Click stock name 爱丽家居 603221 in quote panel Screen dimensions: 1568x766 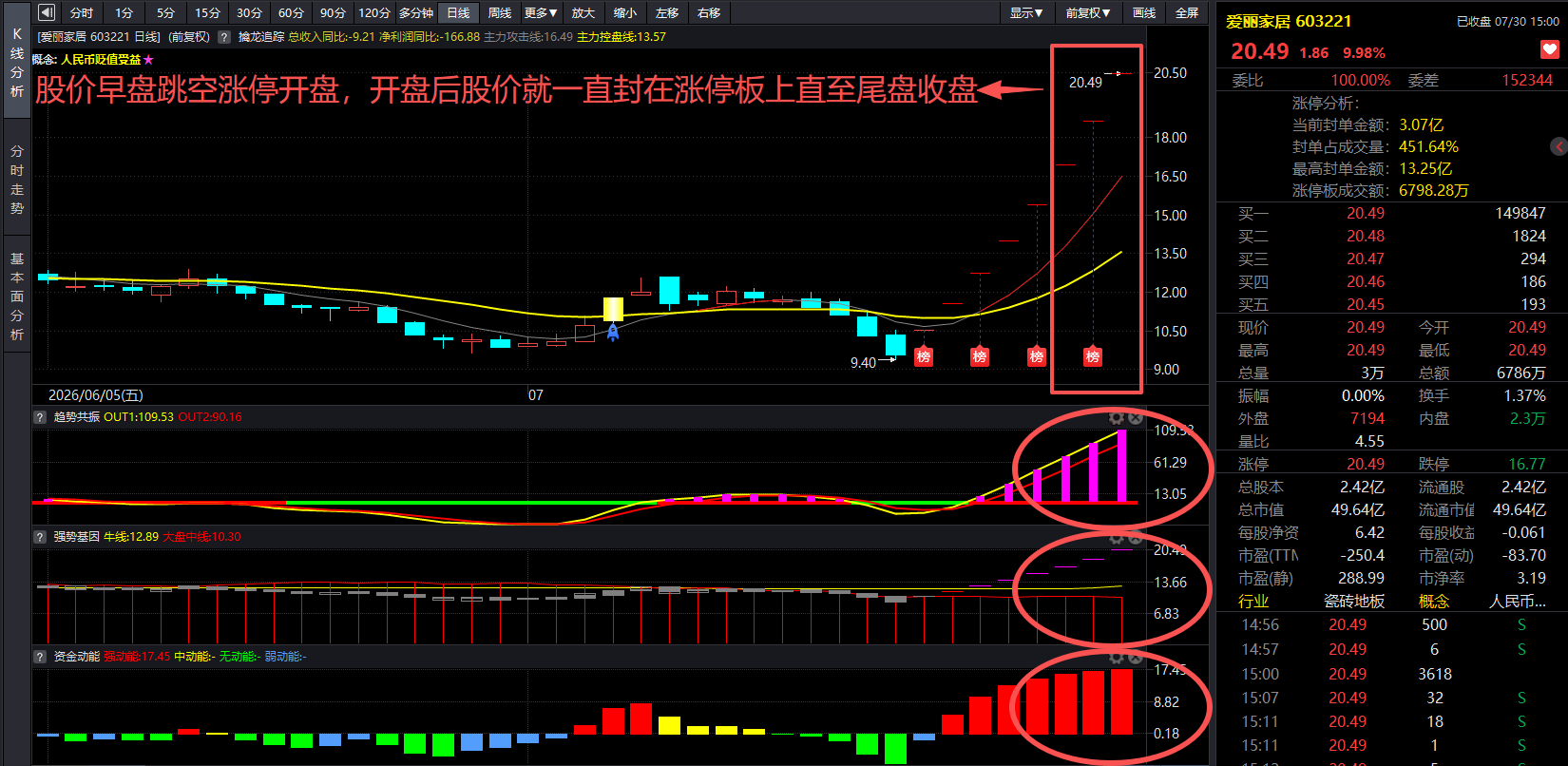tap(1289, 21)
